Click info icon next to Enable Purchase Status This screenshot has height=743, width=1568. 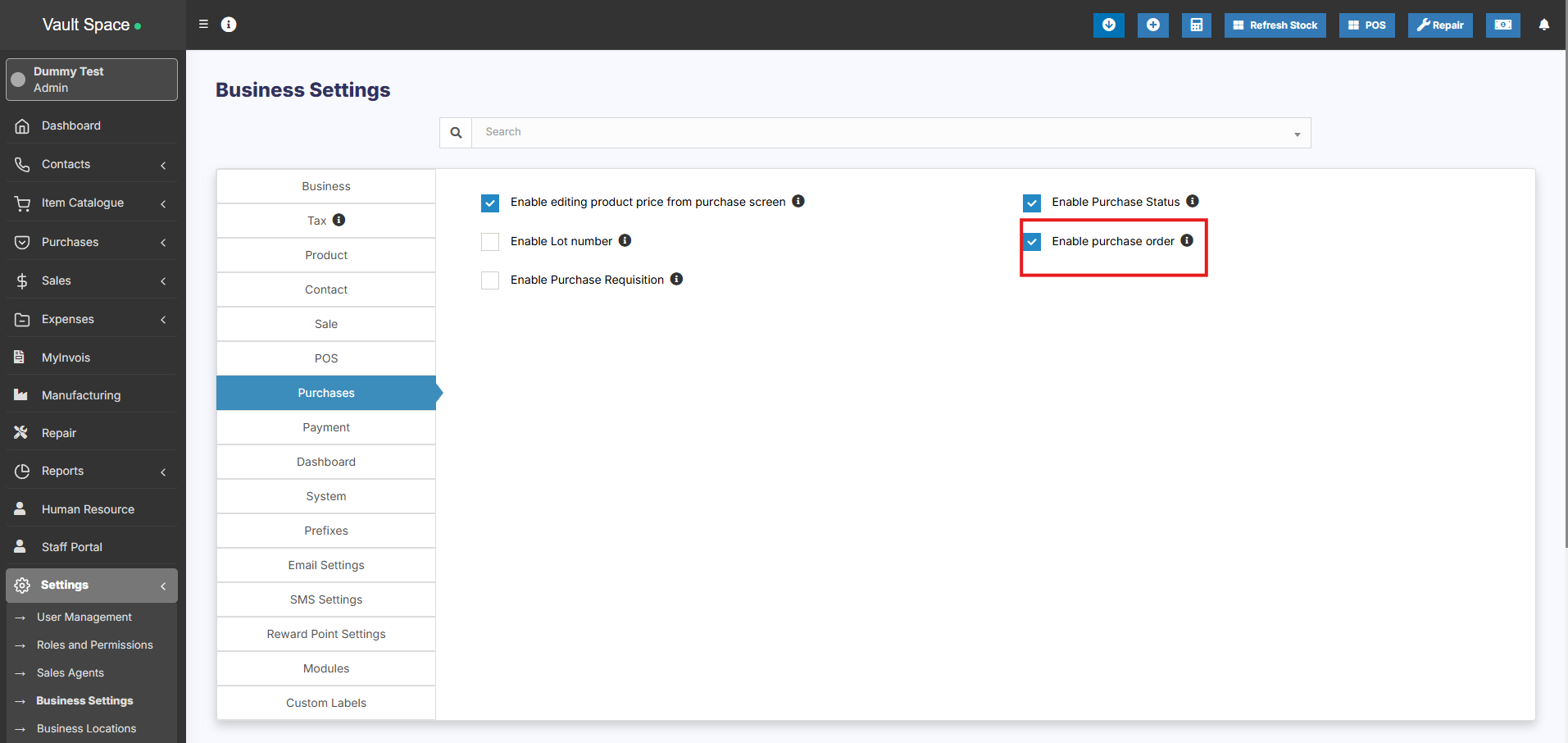click(1193, 201)
